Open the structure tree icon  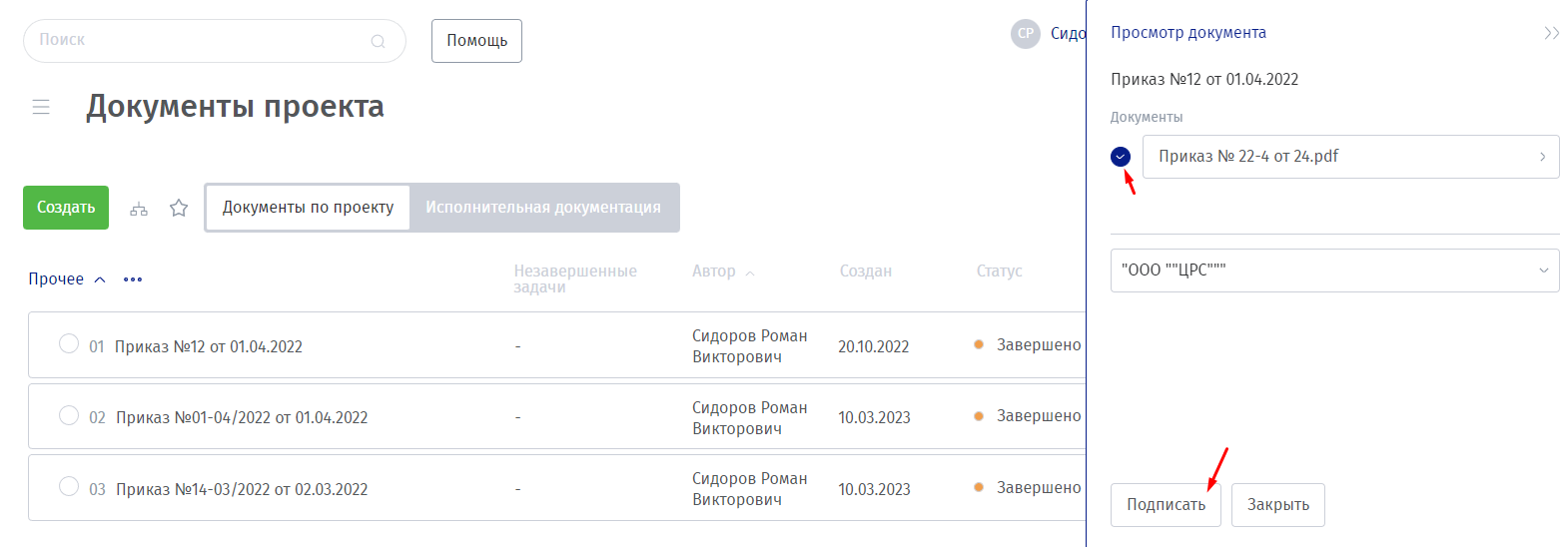tap(139, 209)
